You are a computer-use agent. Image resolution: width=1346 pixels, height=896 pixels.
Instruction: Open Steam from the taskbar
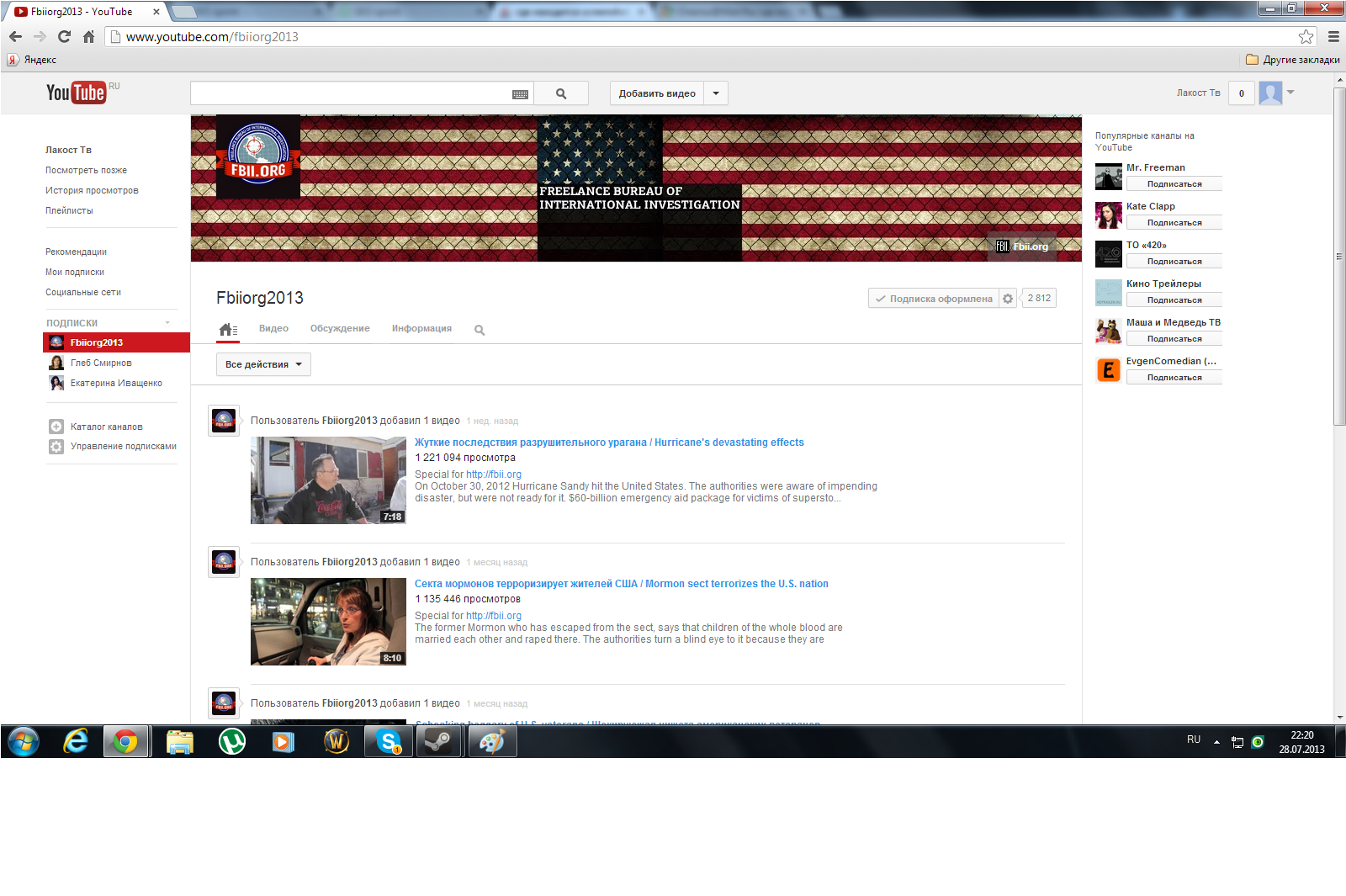pos(438,741)
